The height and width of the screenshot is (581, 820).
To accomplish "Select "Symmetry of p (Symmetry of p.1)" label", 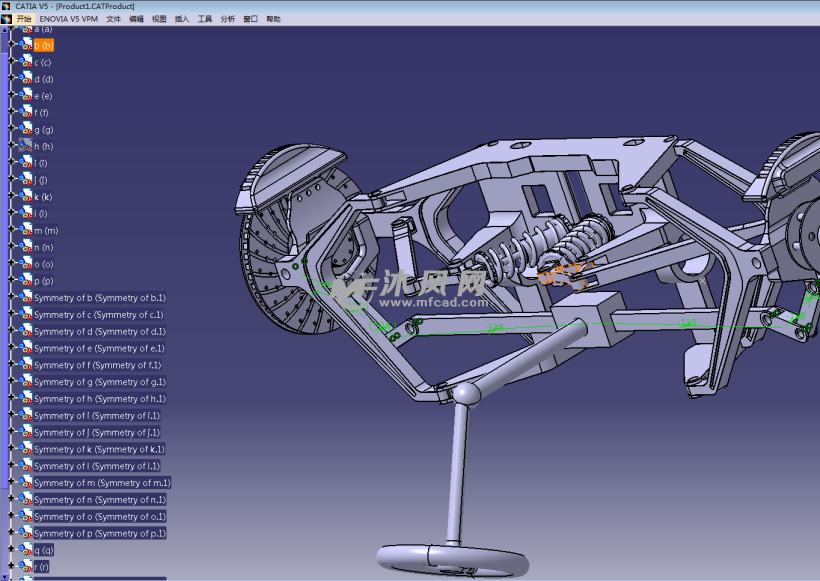I will (100, 533).
